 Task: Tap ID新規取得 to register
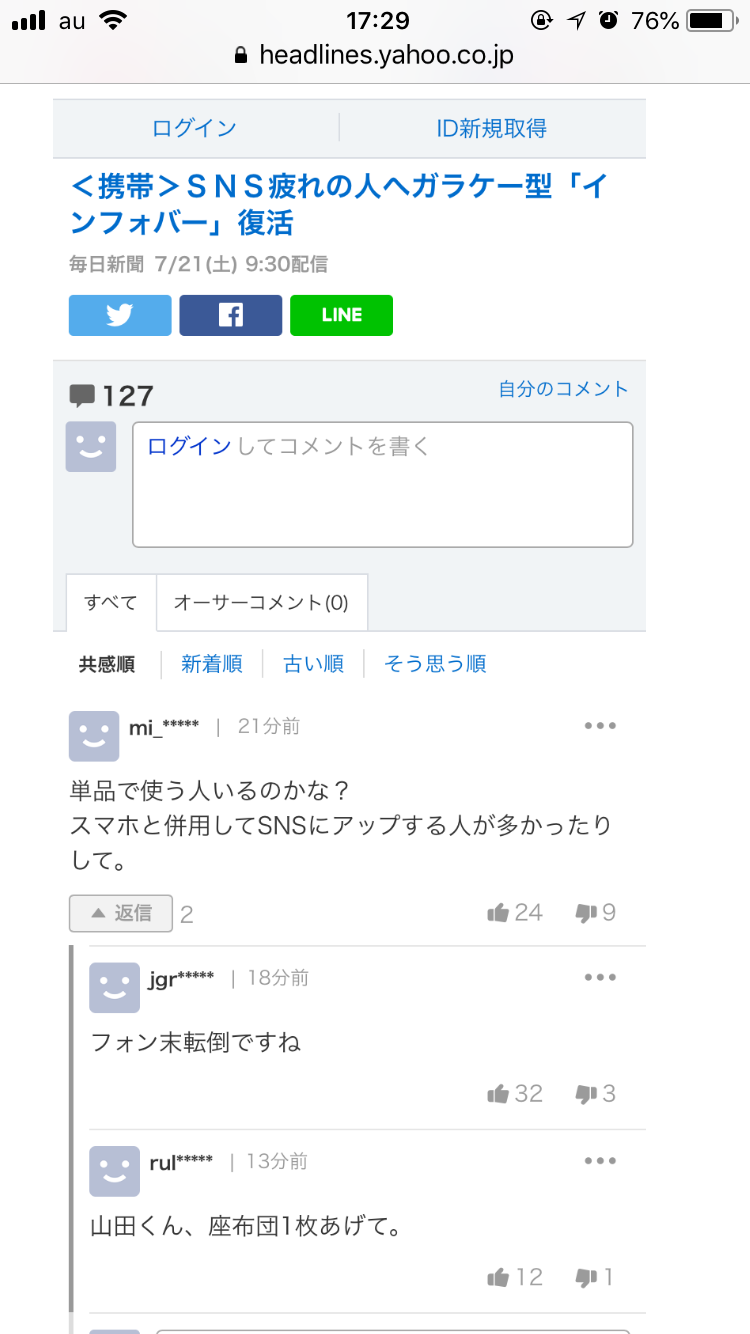click(492, 128)
